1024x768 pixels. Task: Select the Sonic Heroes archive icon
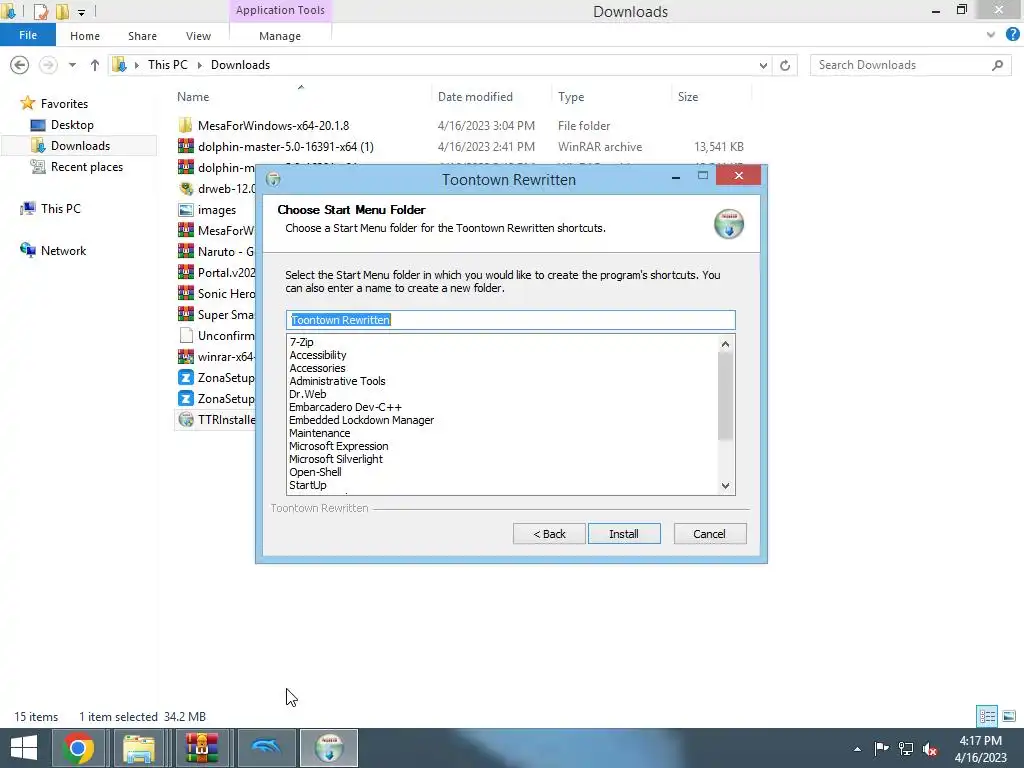click(186, 293)
